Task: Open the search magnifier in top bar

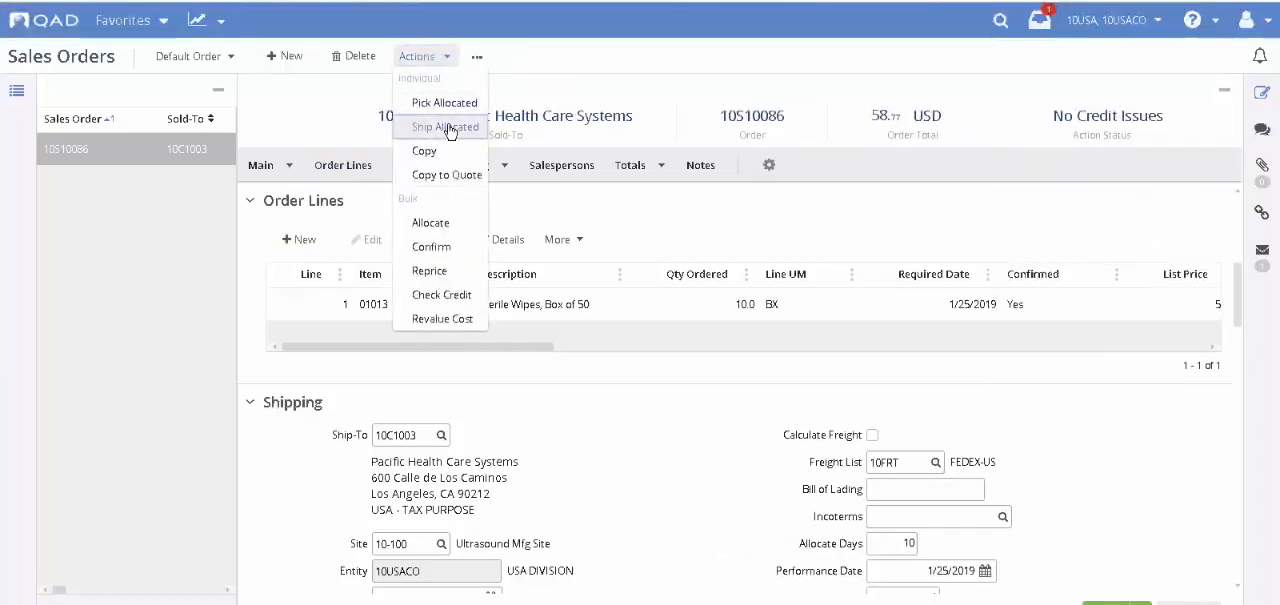Action: pyautogui.click(x=1000, y=20)
